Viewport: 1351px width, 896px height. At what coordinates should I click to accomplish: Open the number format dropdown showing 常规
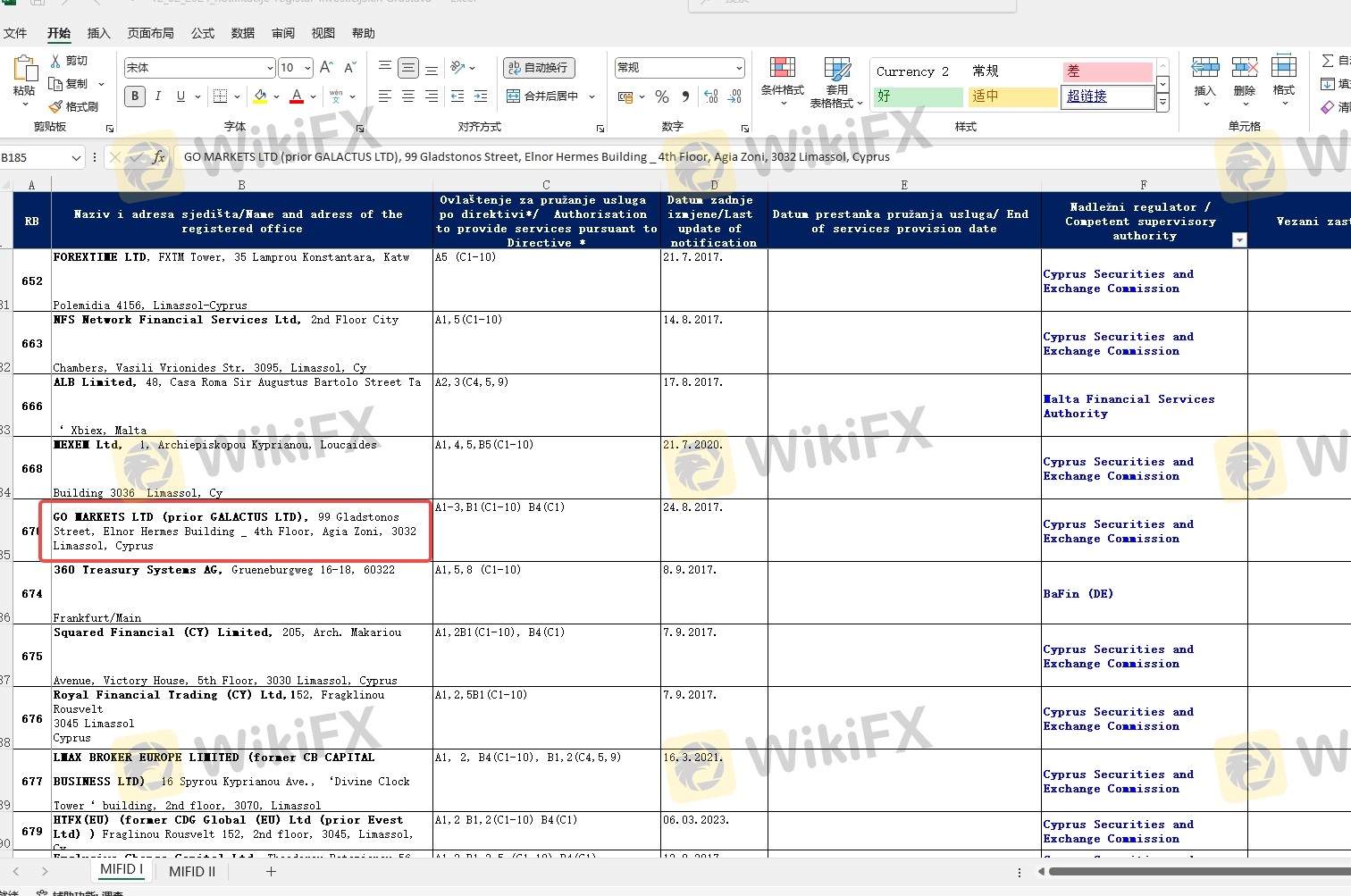coord(738,68)
